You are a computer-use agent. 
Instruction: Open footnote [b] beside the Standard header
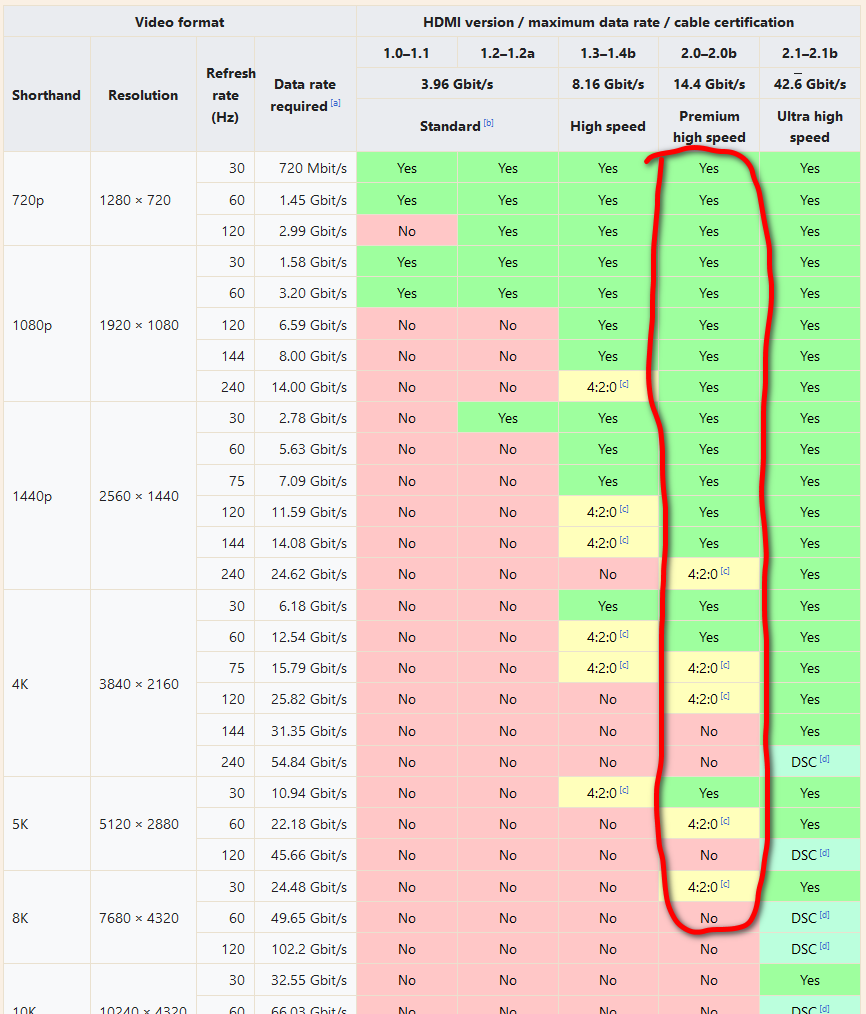coord(489,123)
